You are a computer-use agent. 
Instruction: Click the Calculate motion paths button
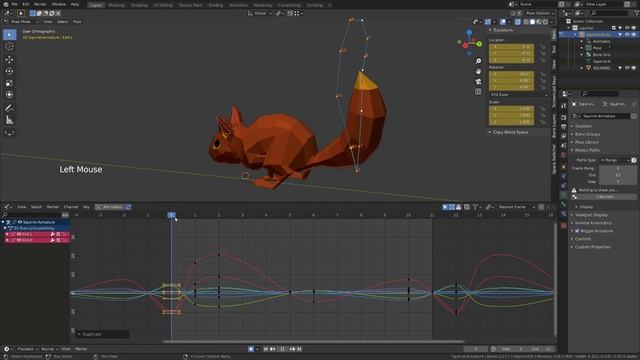coord(604,197)
